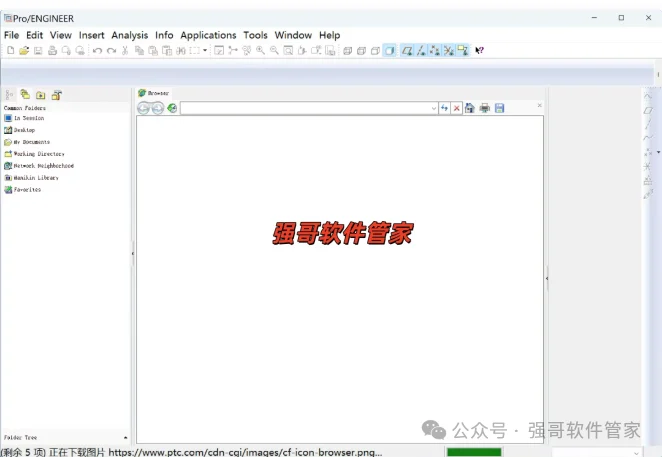The width and height of the screenshot is (662, 457).
Task: Click the browser Back arrow button
Action: (144, 109)
